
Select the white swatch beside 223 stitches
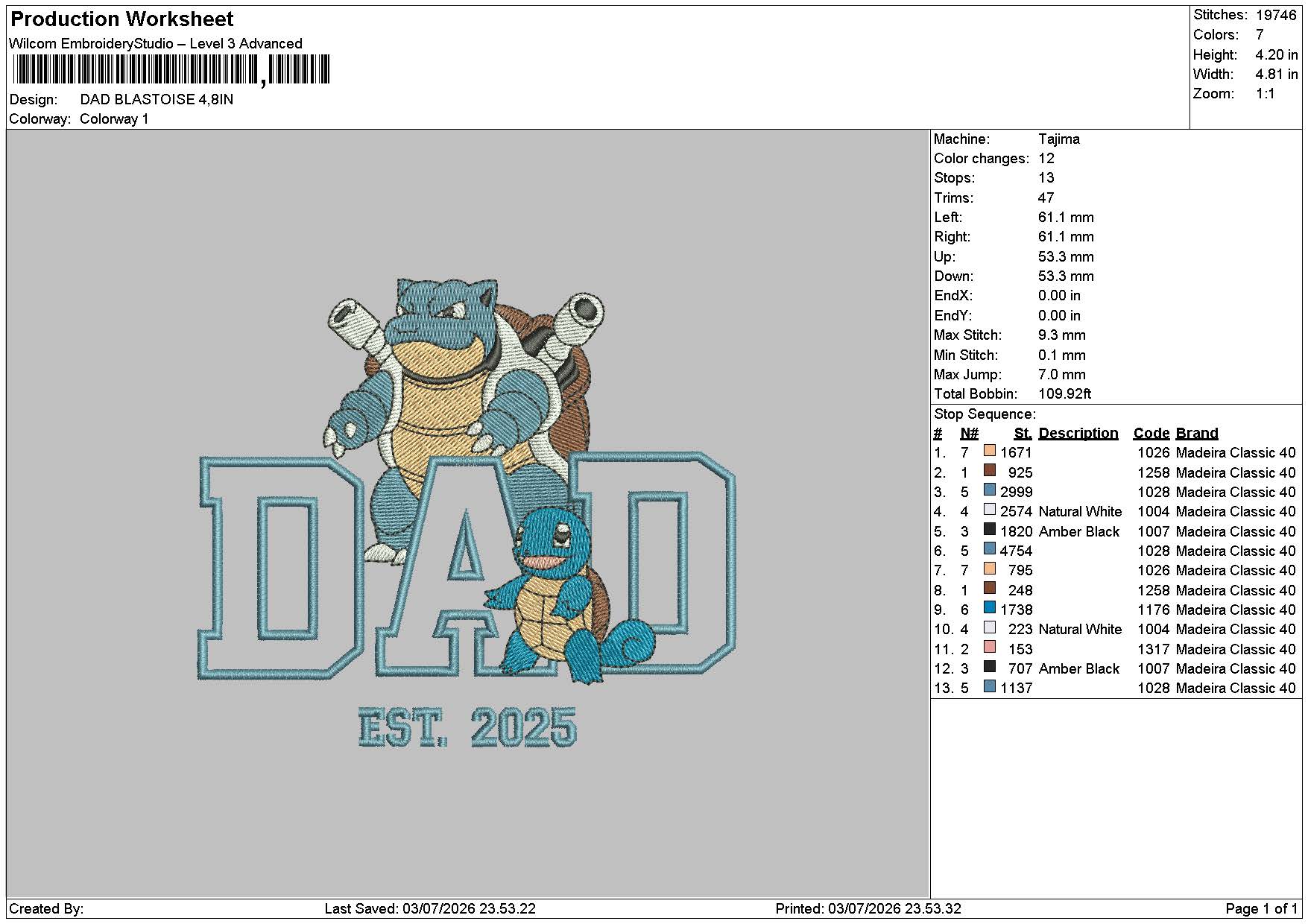[990, 627]
